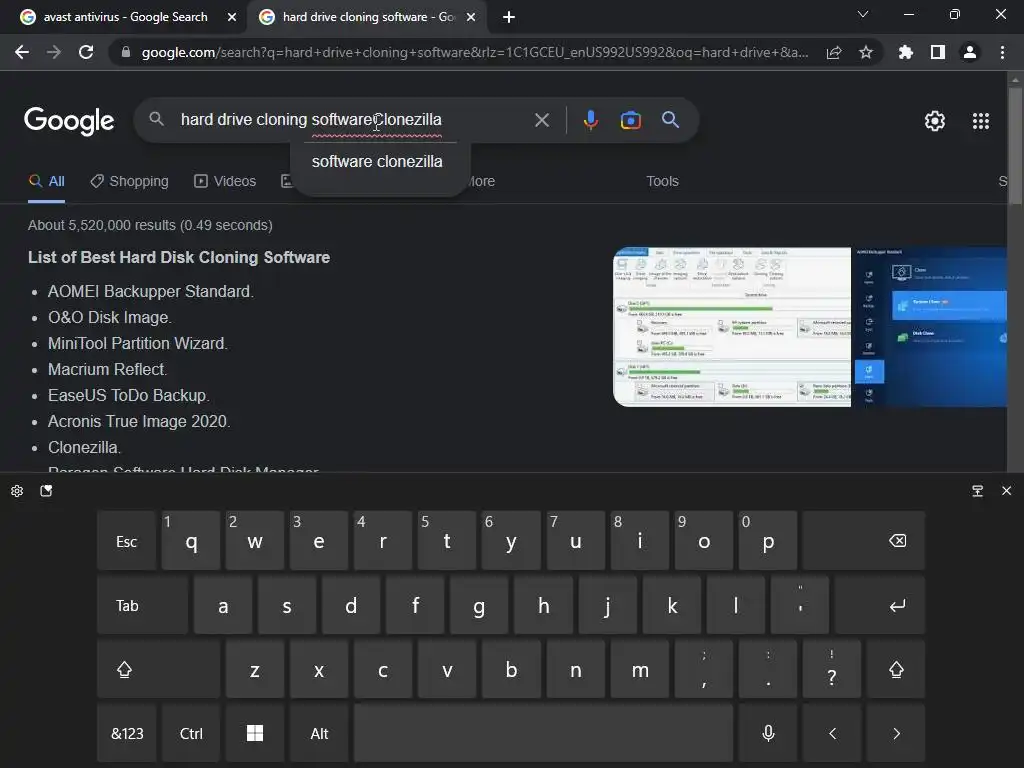Click the share page icon in address bar
This screenshot has height=768, width=1024.
coord(834,52)
